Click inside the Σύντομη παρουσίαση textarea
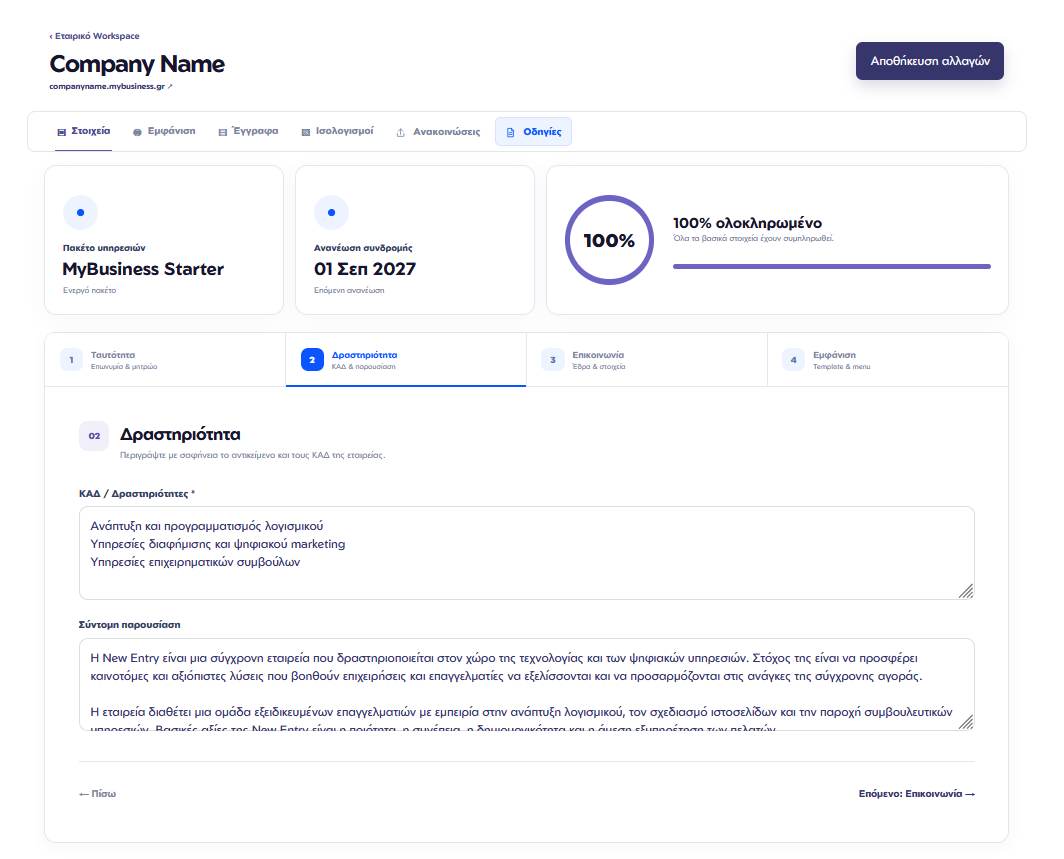The height and width of the screenshot is (859, 1064). (x=527, y=685)
